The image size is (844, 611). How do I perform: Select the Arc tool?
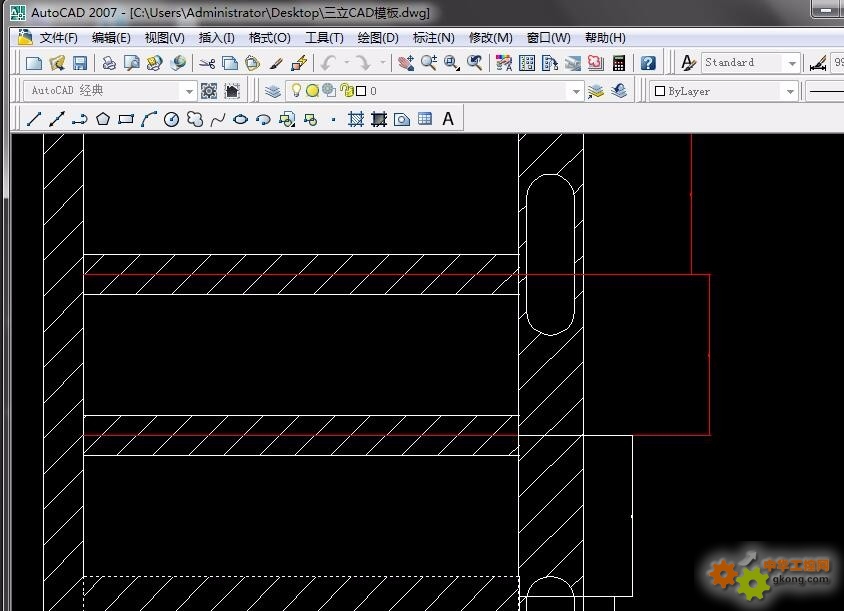click(x=149, y=119)
